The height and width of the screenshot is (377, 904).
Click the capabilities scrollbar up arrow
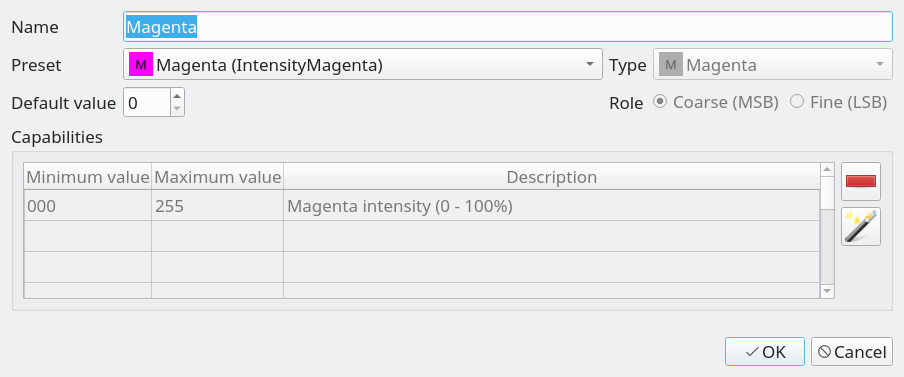point(827,169)
